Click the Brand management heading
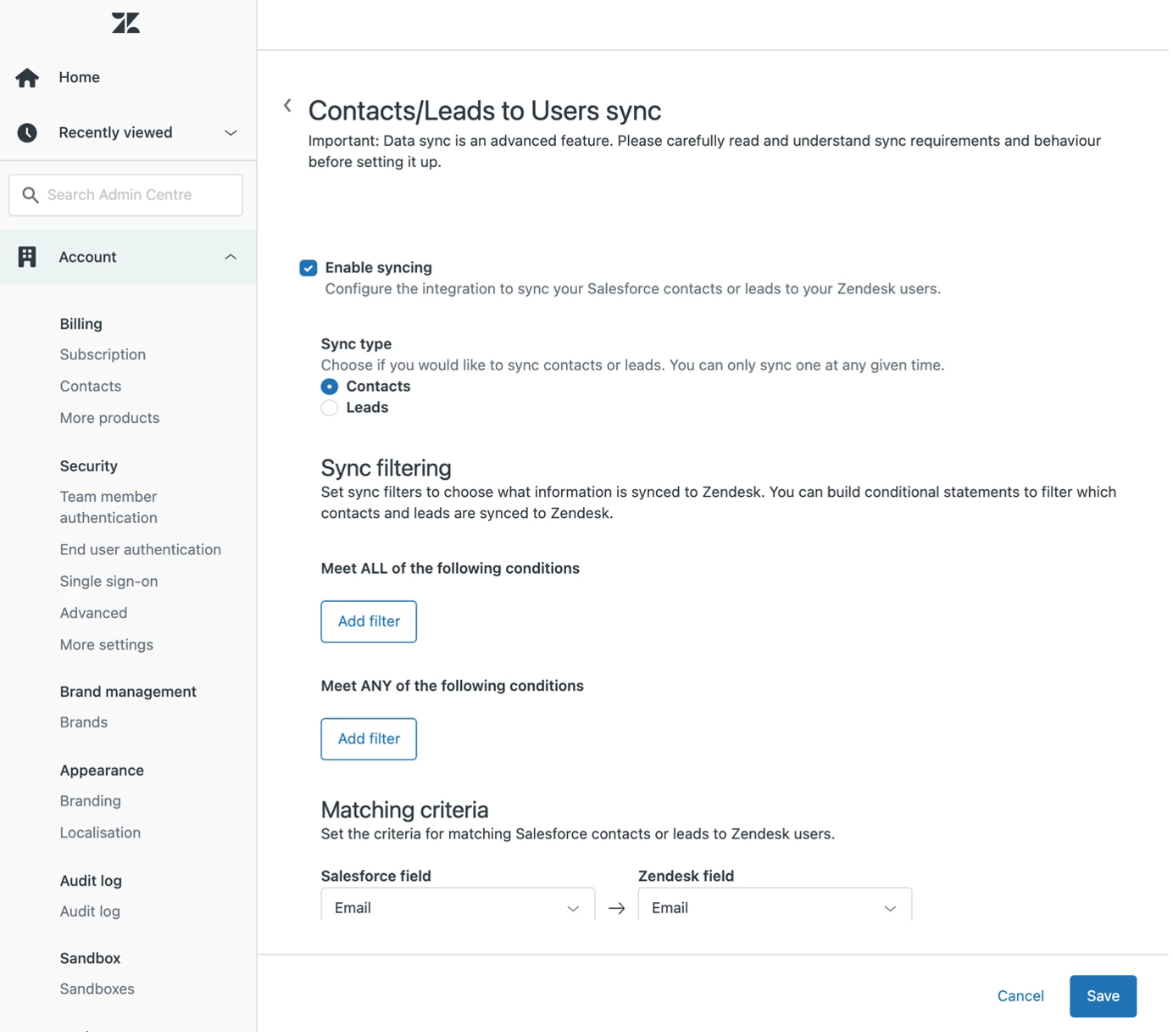The height and width of the screenshot is (1036, 1173). pyautogui.click(x=129, y=693)
